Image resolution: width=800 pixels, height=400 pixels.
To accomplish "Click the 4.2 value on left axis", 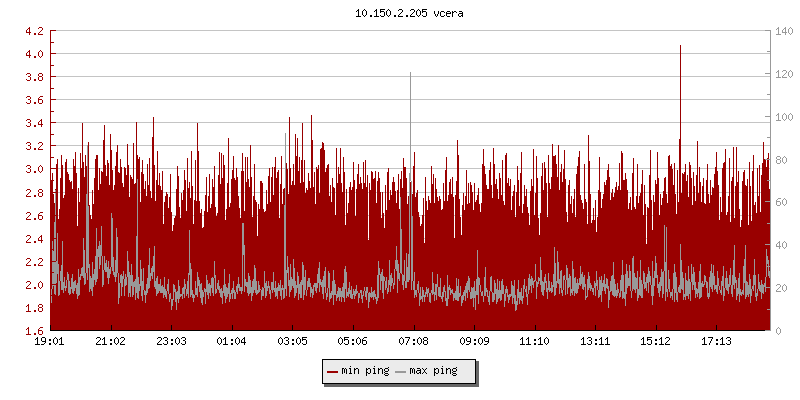I will click(x=33, y=31).
